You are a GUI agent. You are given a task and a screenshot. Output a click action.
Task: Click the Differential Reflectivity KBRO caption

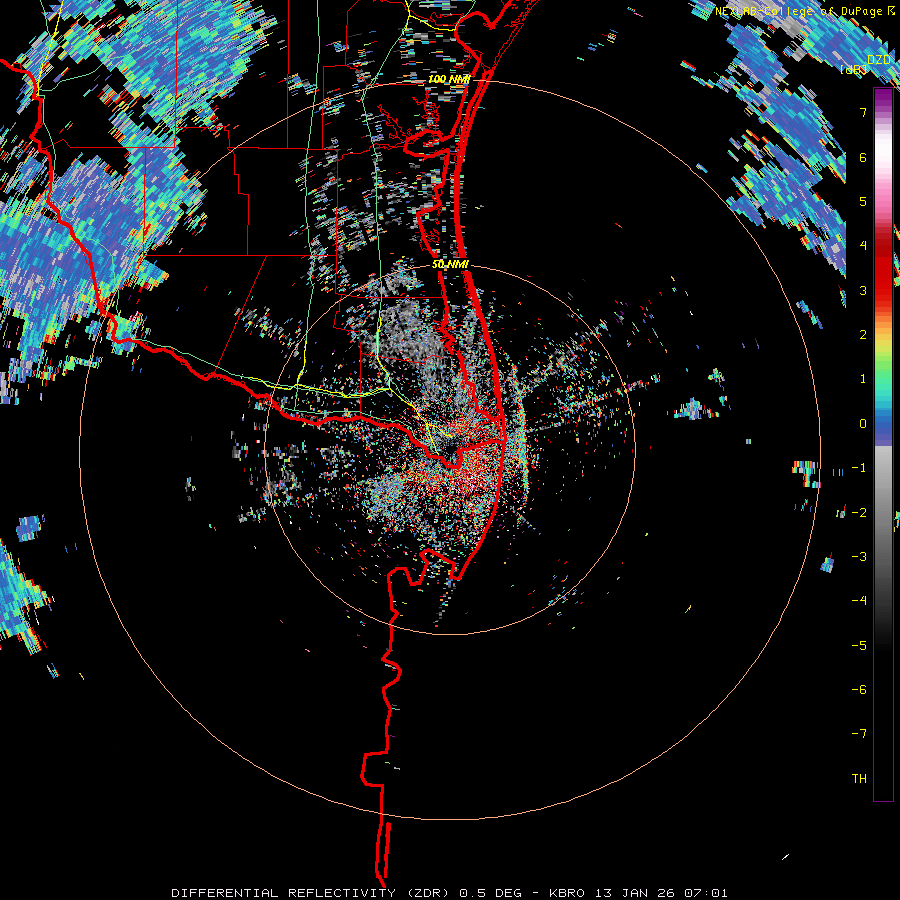click(449, 893)
